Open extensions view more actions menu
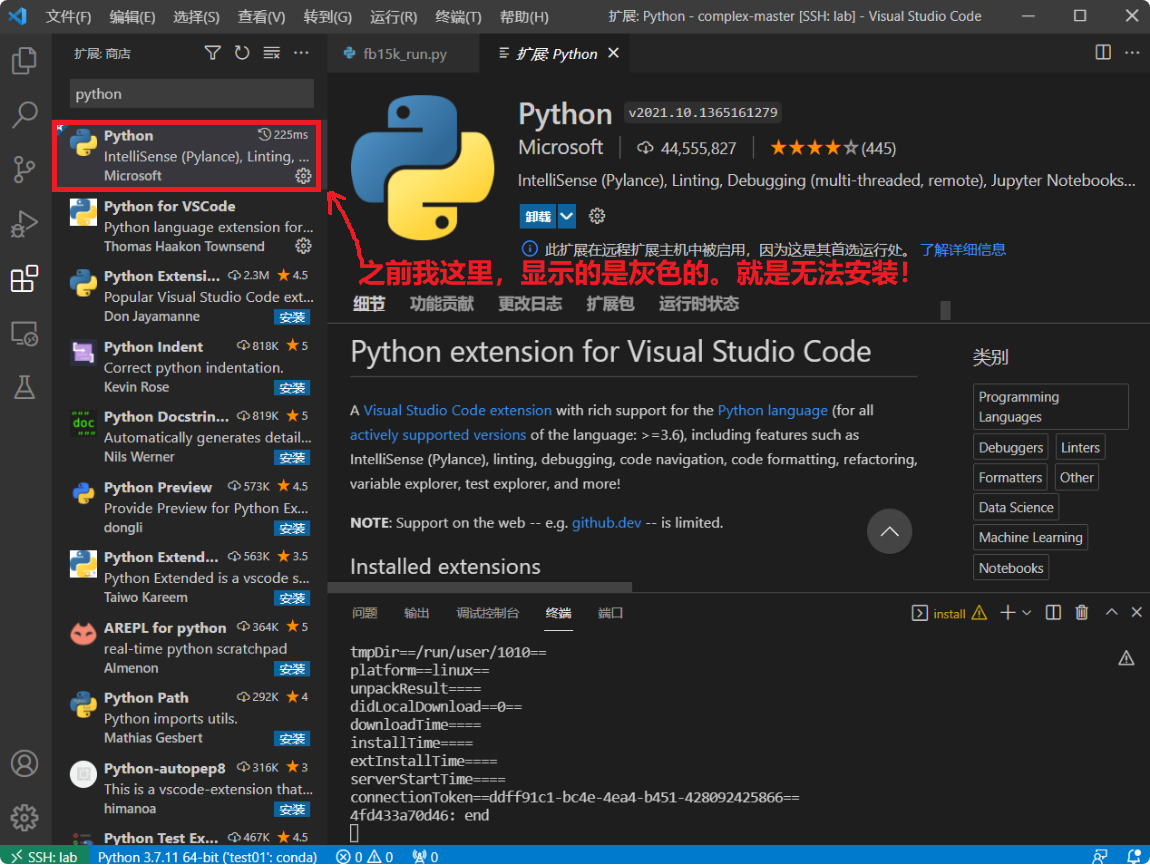Viewport: 1150px width, 865px height. (301, 53)
